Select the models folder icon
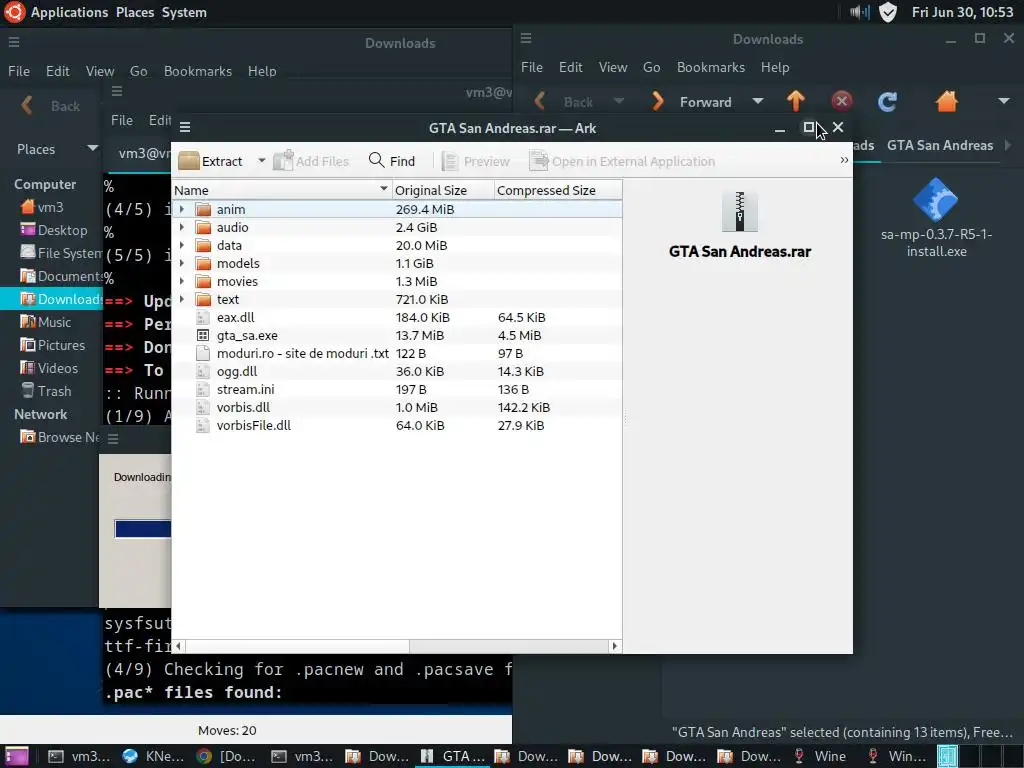Image resolution: width=1024 pixels, height=768 pixels. (x=204, y=263)
